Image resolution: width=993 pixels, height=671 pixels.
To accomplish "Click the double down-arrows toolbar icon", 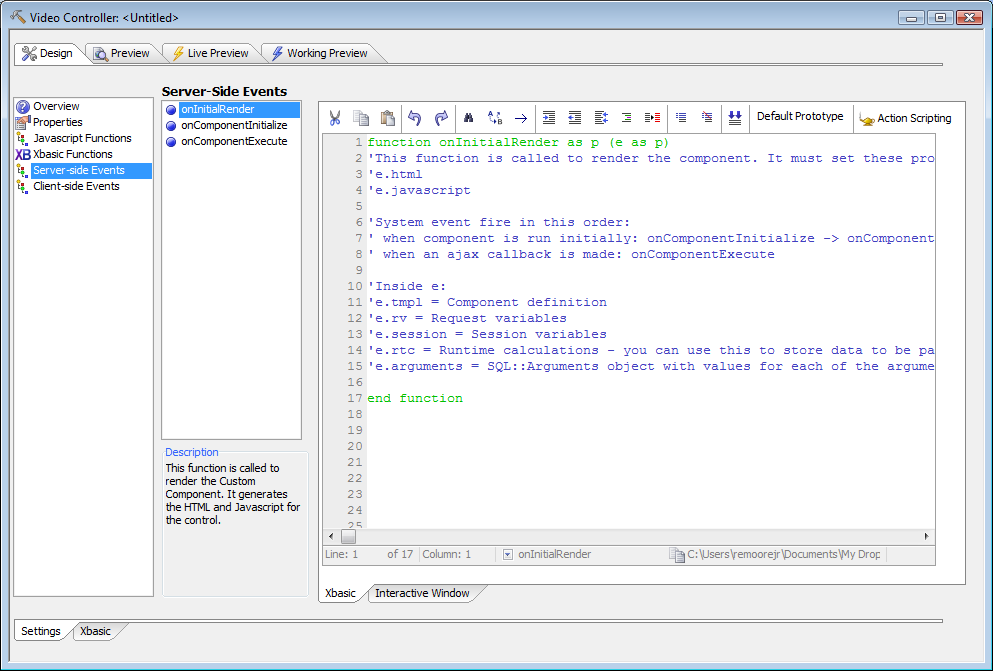I will 735,118.
